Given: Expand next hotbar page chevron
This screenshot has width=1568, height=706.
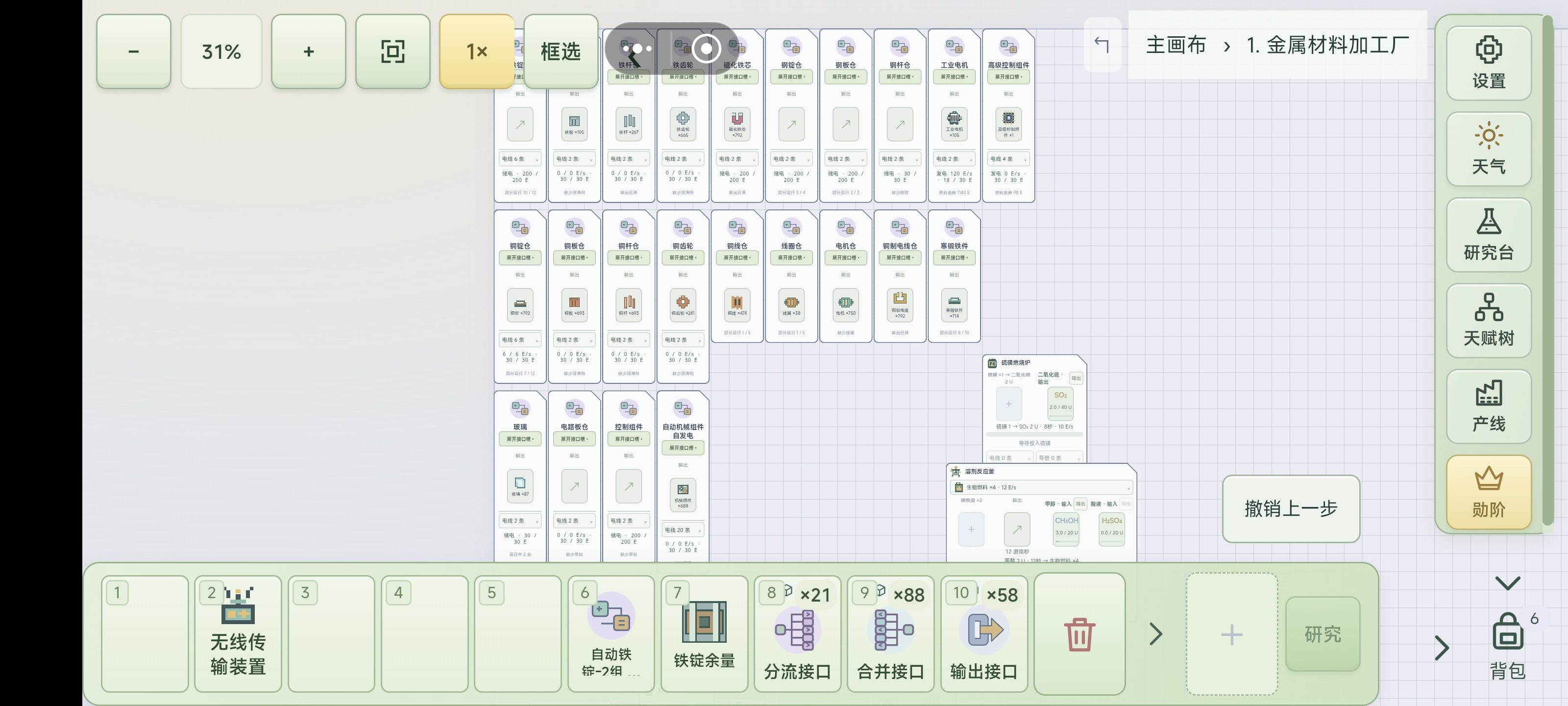Looking at the screenshot, I should point(1155,634).
